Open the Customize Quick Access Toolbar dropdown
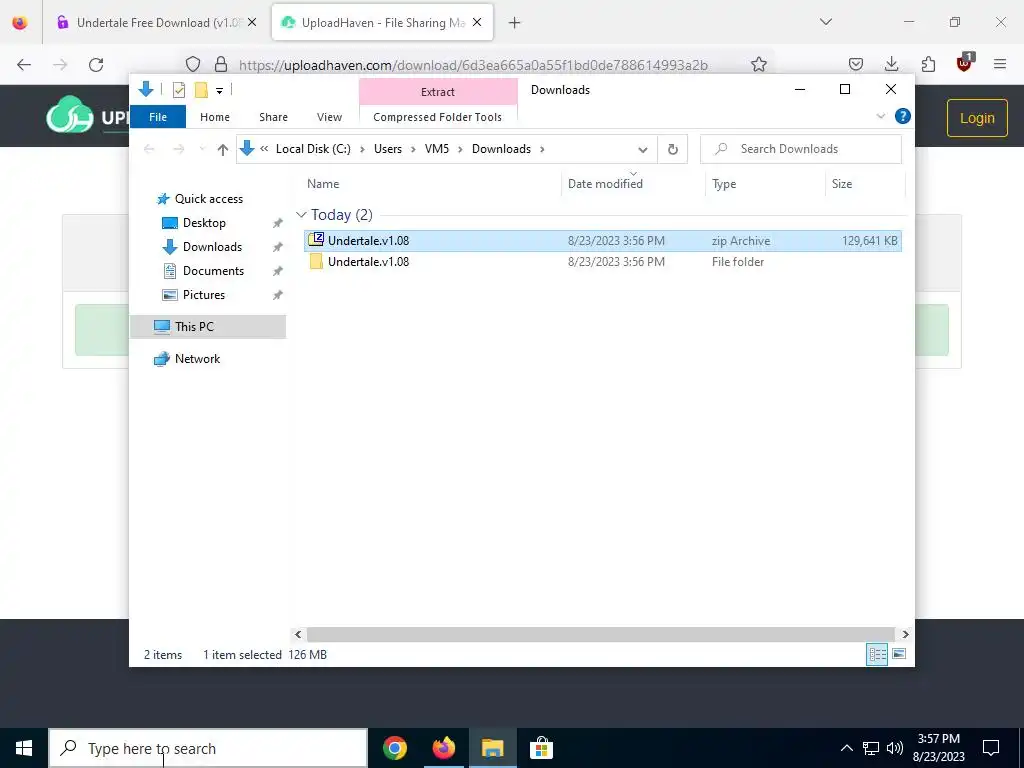This screenshot has width=1024, height=768. pyautogui.click(x=219, y=91)
